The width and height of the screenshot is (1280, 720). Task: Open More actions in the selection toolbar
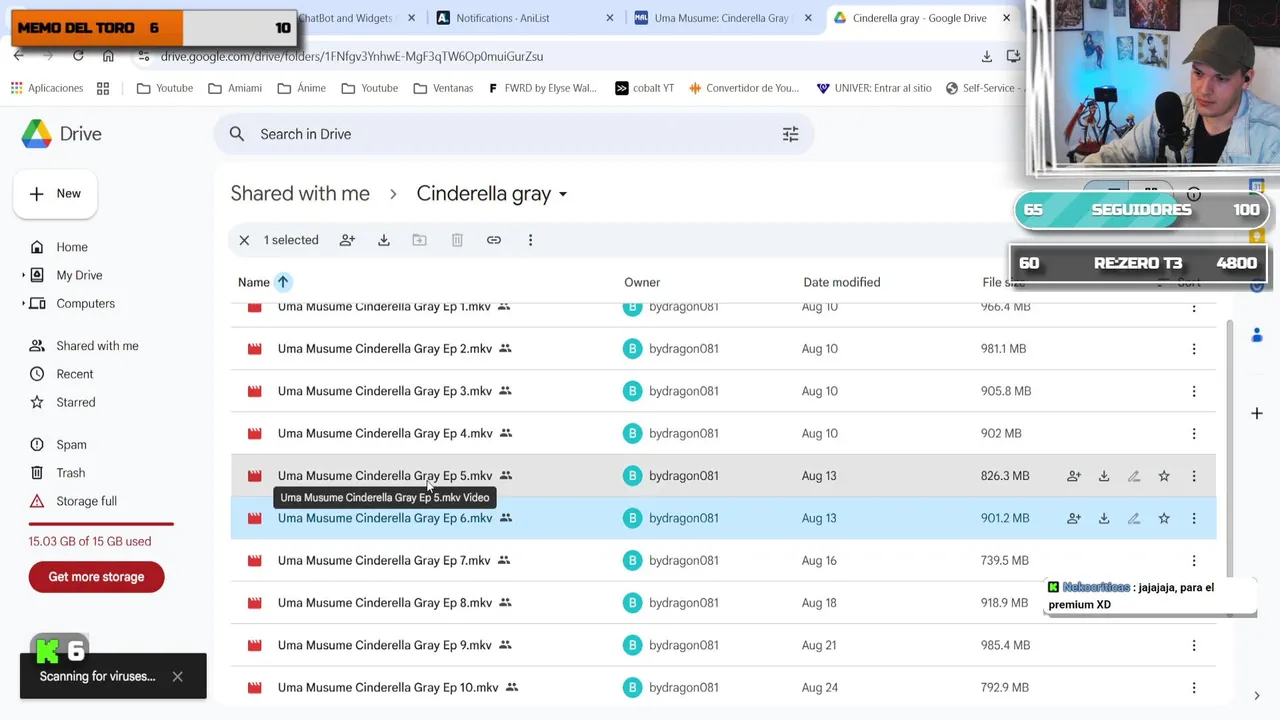click(530, 240)
